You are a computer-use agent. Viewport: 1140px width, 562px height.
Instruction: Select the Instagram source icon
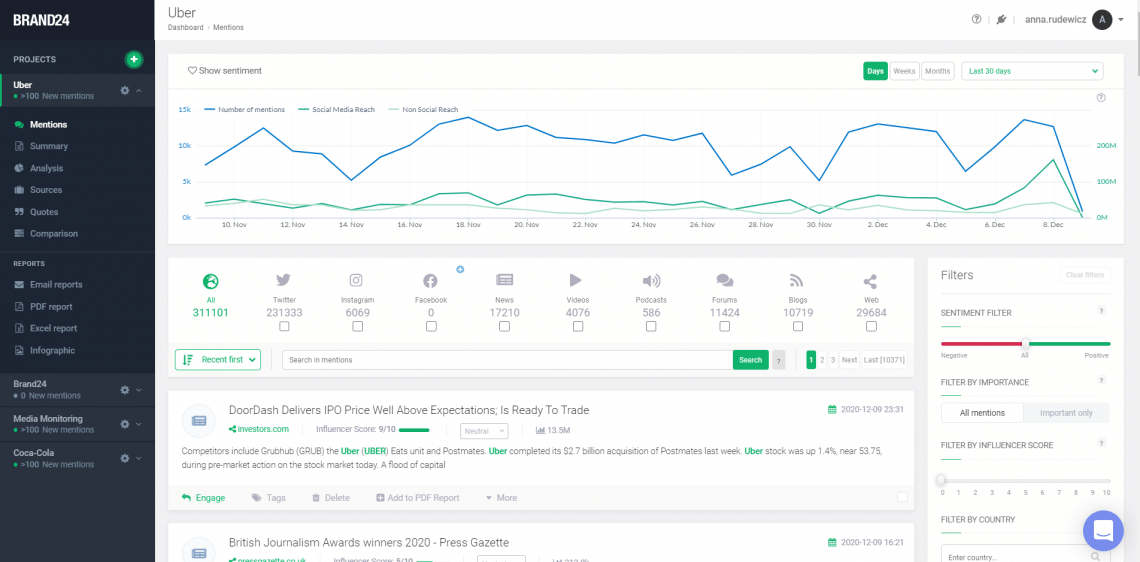click(x=357, y=281)
